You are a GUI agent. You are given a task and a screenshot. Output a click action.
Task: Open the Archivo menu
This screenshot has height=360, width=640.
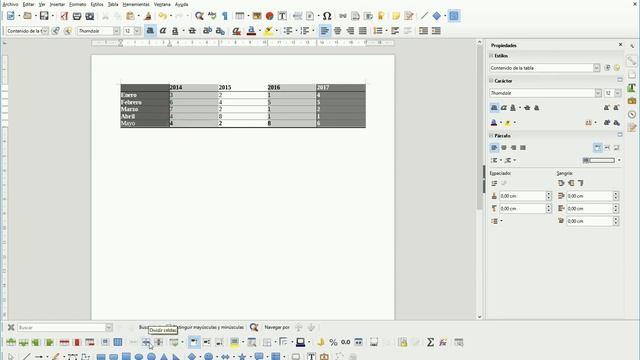coord(10,4)
